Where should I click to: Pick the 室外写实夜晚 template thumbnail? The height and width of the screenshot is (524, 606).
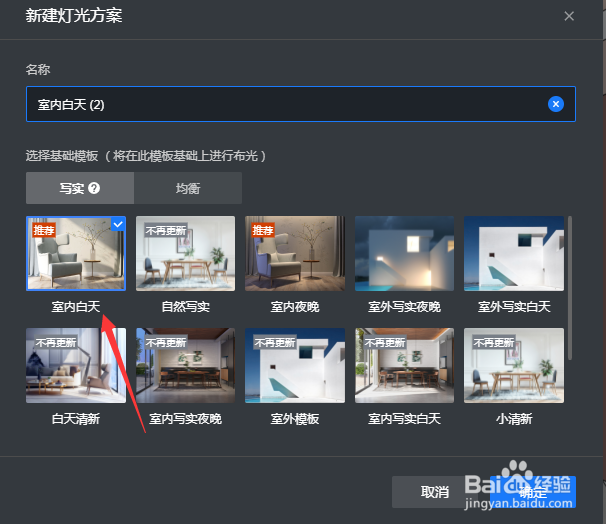[x=404, y=253]
